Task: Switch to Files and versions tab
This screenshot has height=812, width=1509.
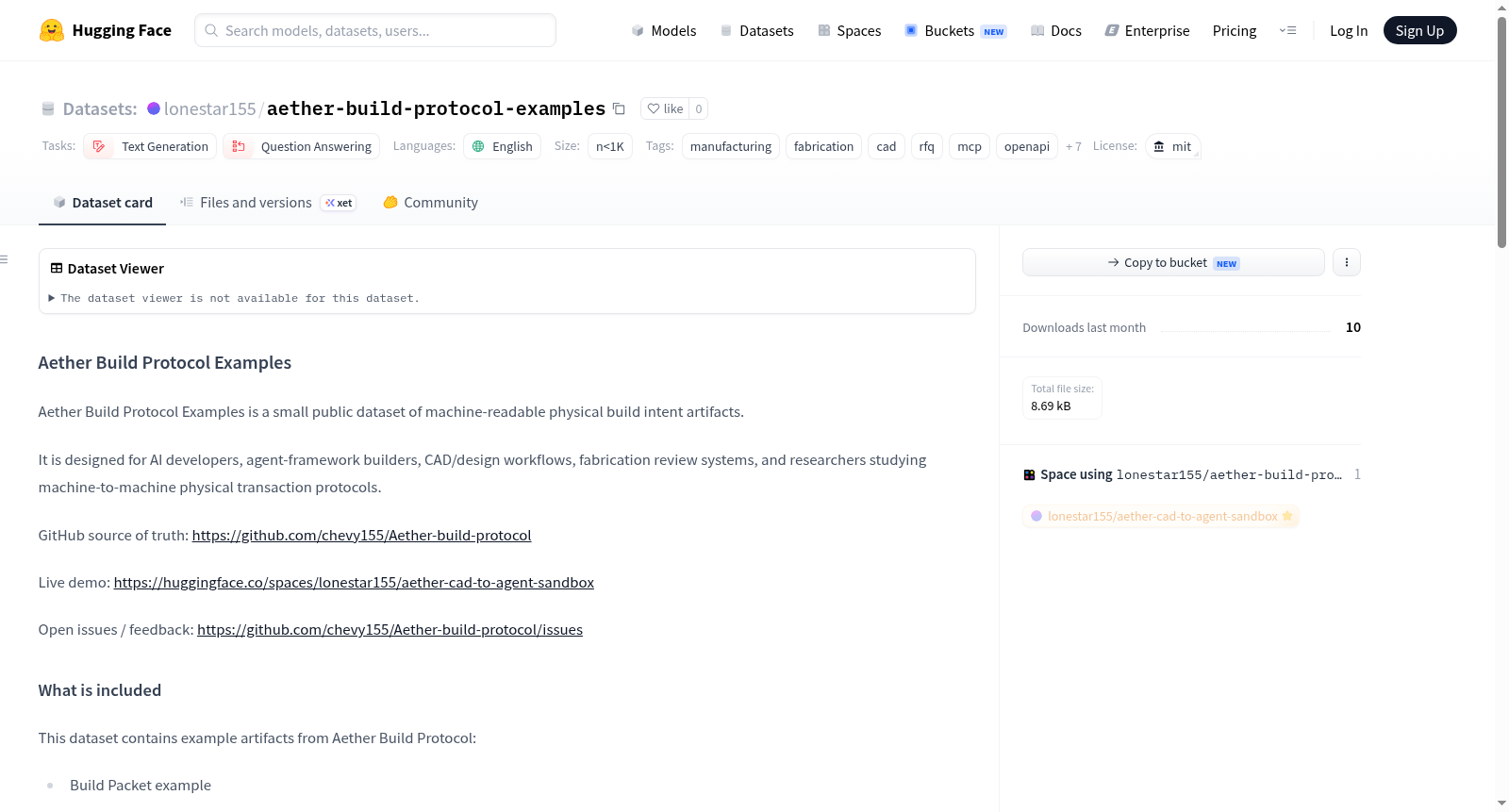Action: pyautogui.click(x=268, y=203)
